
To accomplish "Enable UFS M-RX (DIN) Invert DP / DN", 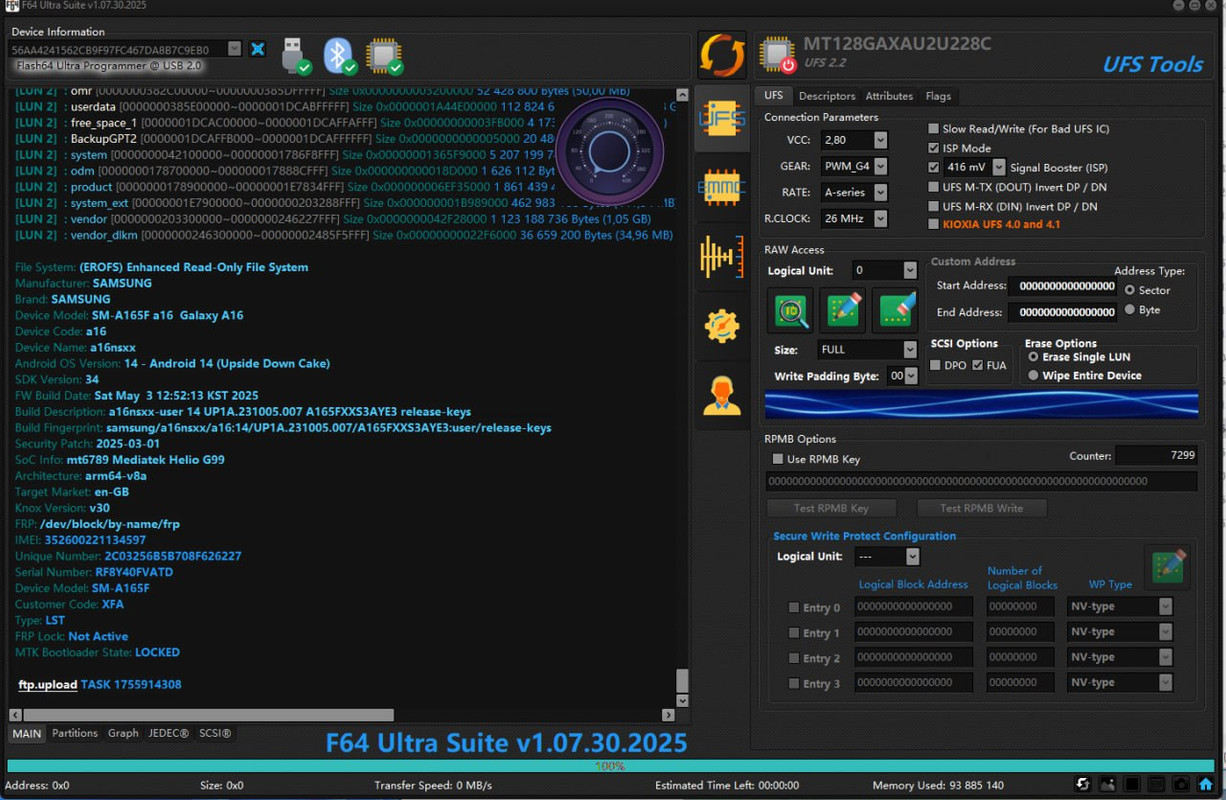I will [x=933, y=207].
